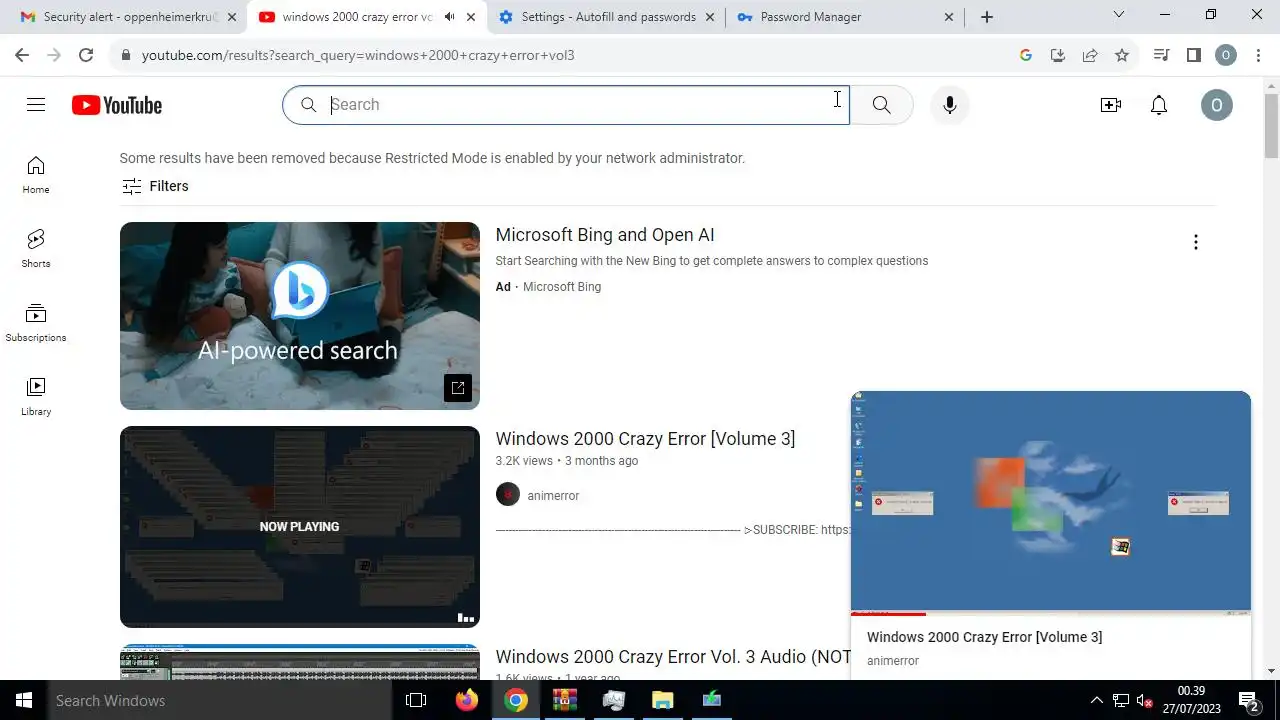
Task: View notifications via bell icon
Action: (1159, 105)
